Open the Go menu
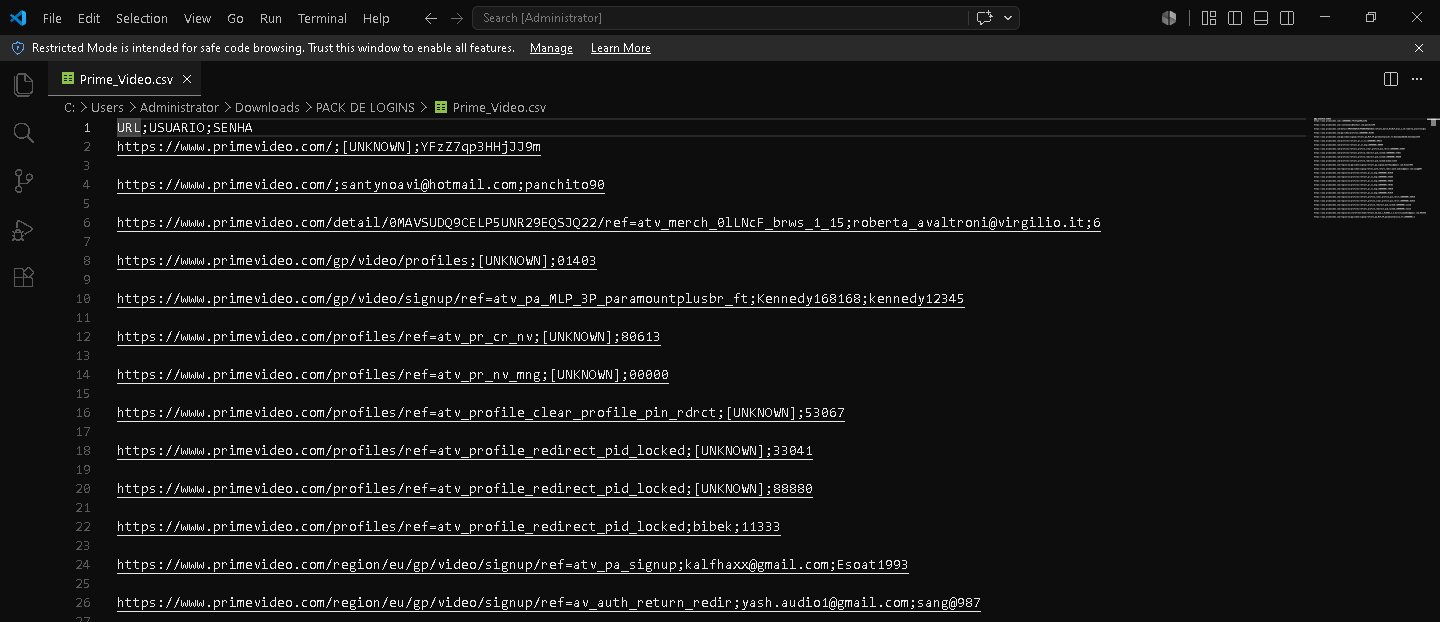Image resolution: width=1440 pixels, height=622 pixels. tap(235, 18)
